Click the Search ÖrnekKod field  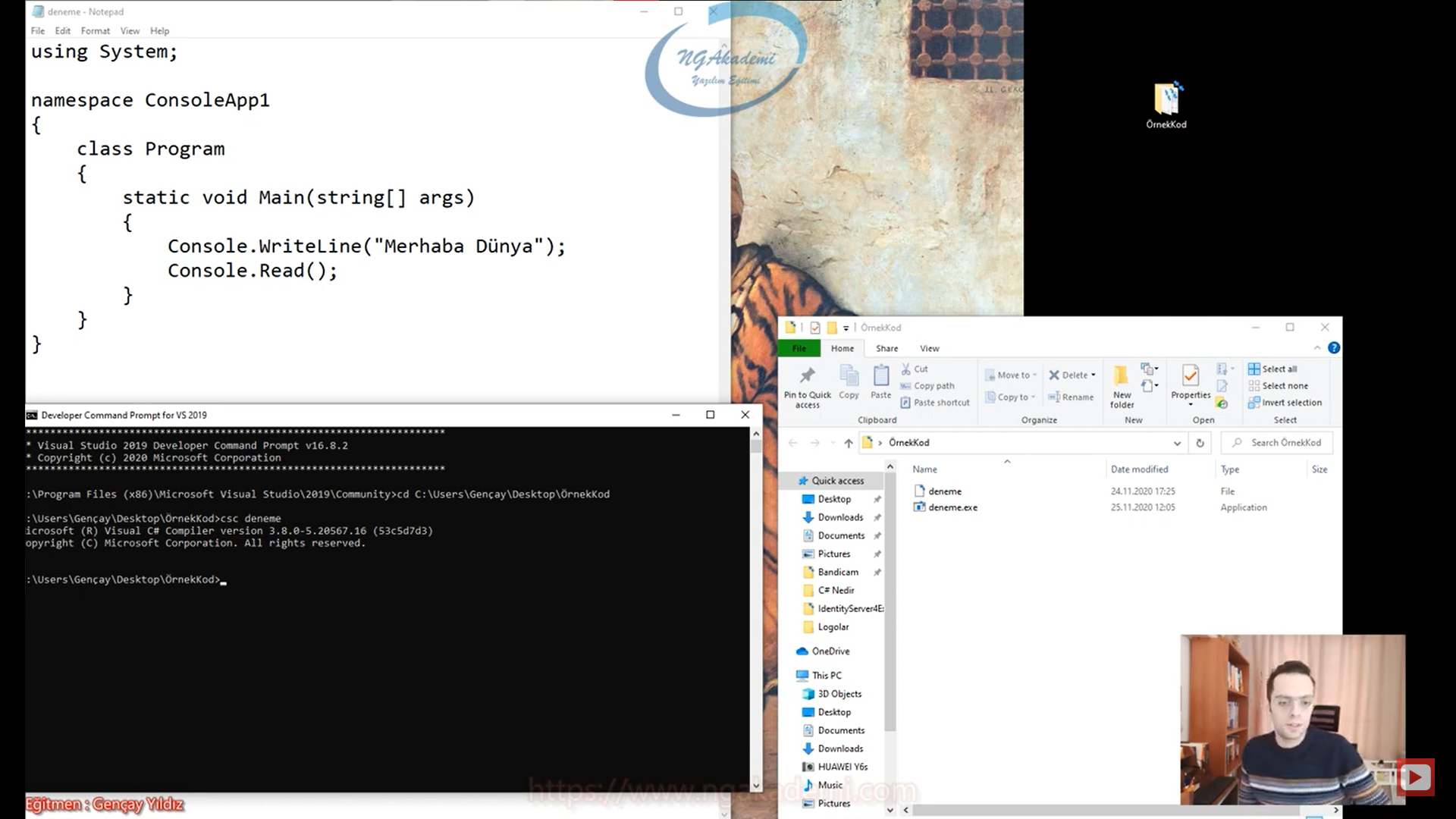pos(1277,443)
